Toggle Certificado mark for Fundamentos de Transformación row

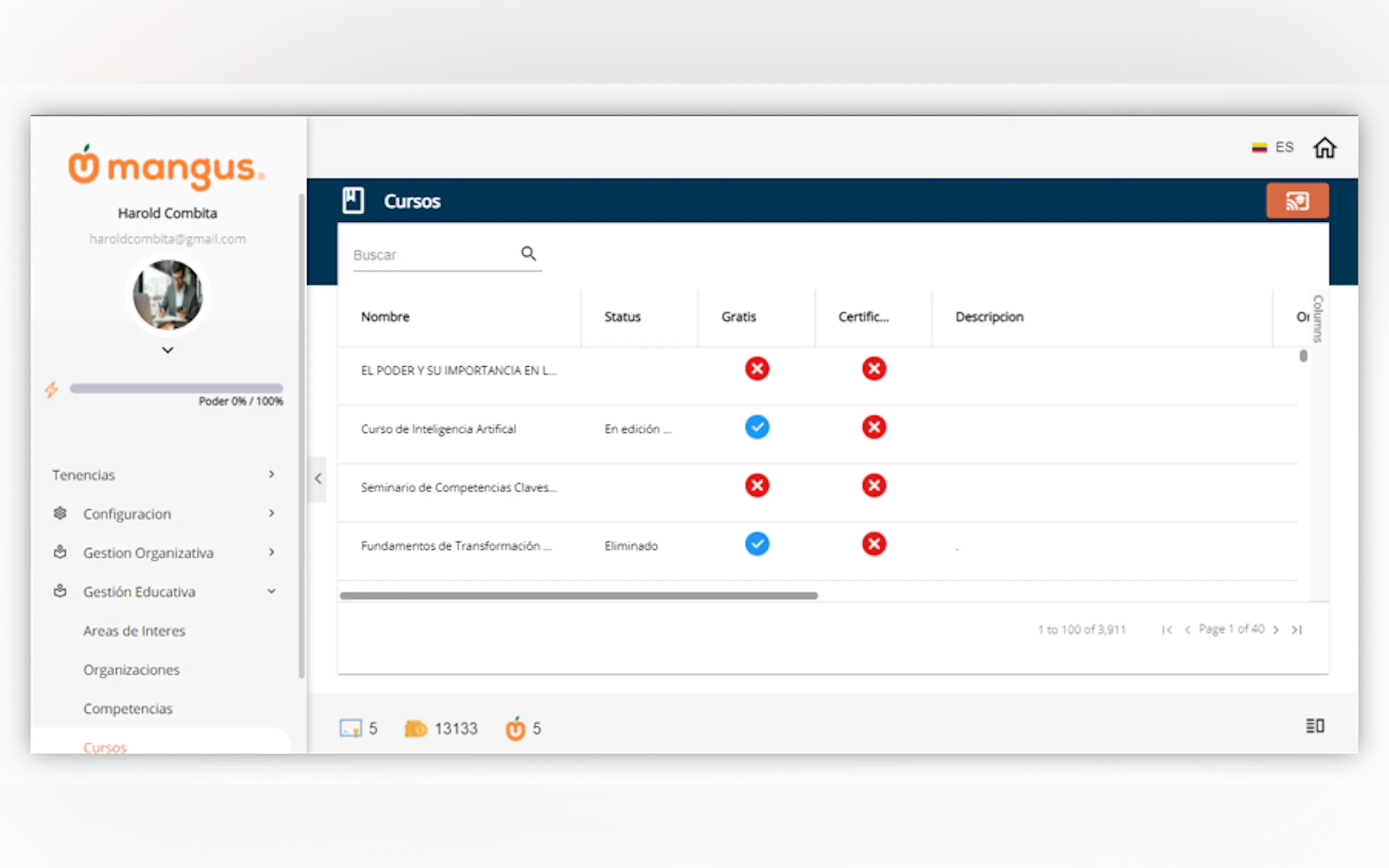click(873, 544)
